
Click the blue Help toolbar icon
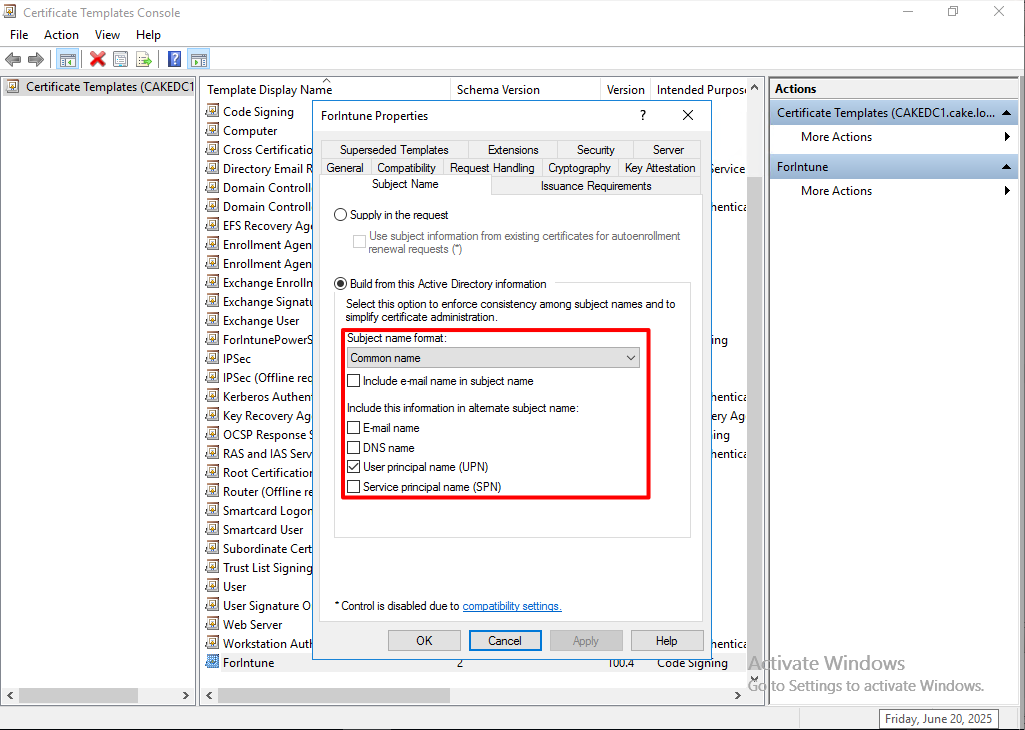click(x=174, y=59)
